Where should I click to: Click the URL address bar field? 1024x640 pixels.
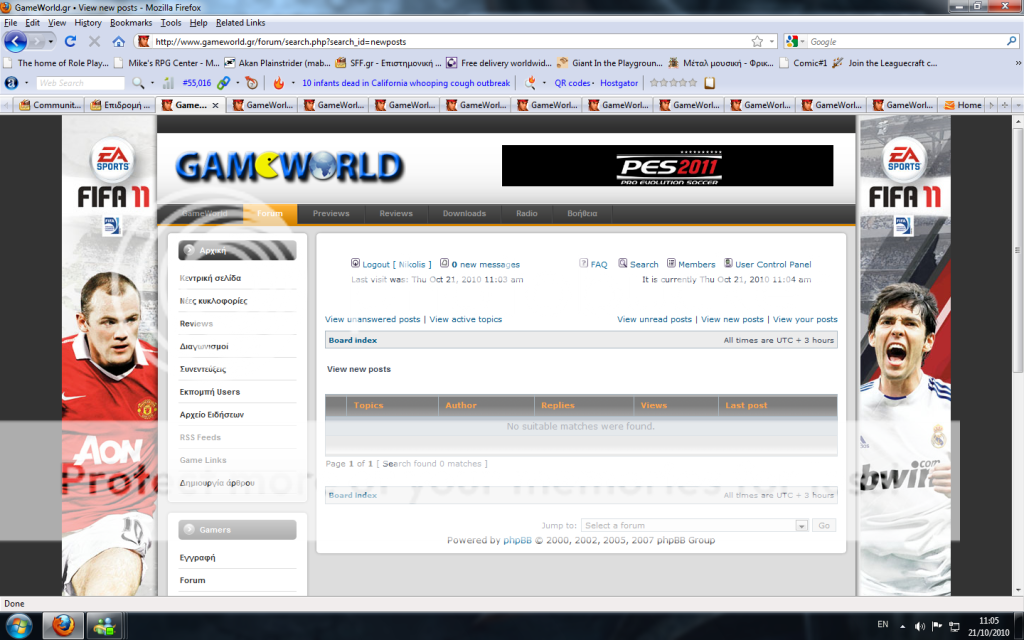[451, 41]
